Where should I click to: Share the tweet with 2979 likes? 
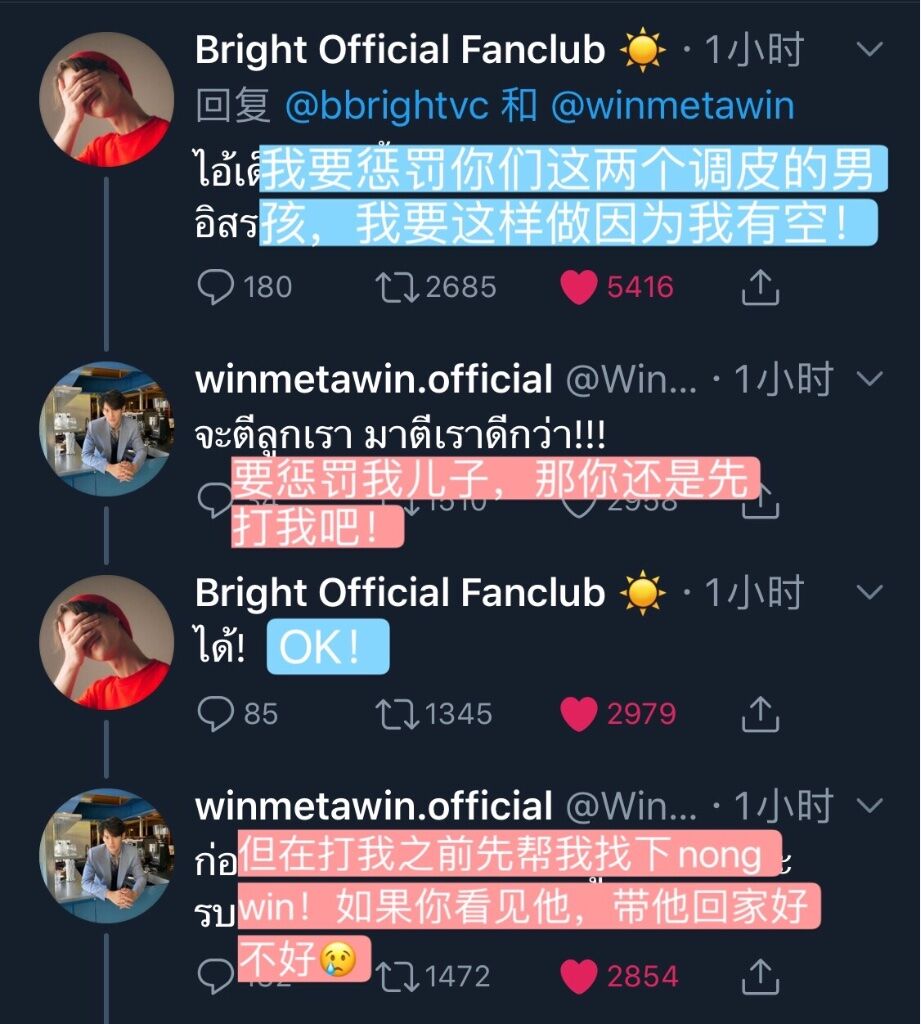[760, 714]
